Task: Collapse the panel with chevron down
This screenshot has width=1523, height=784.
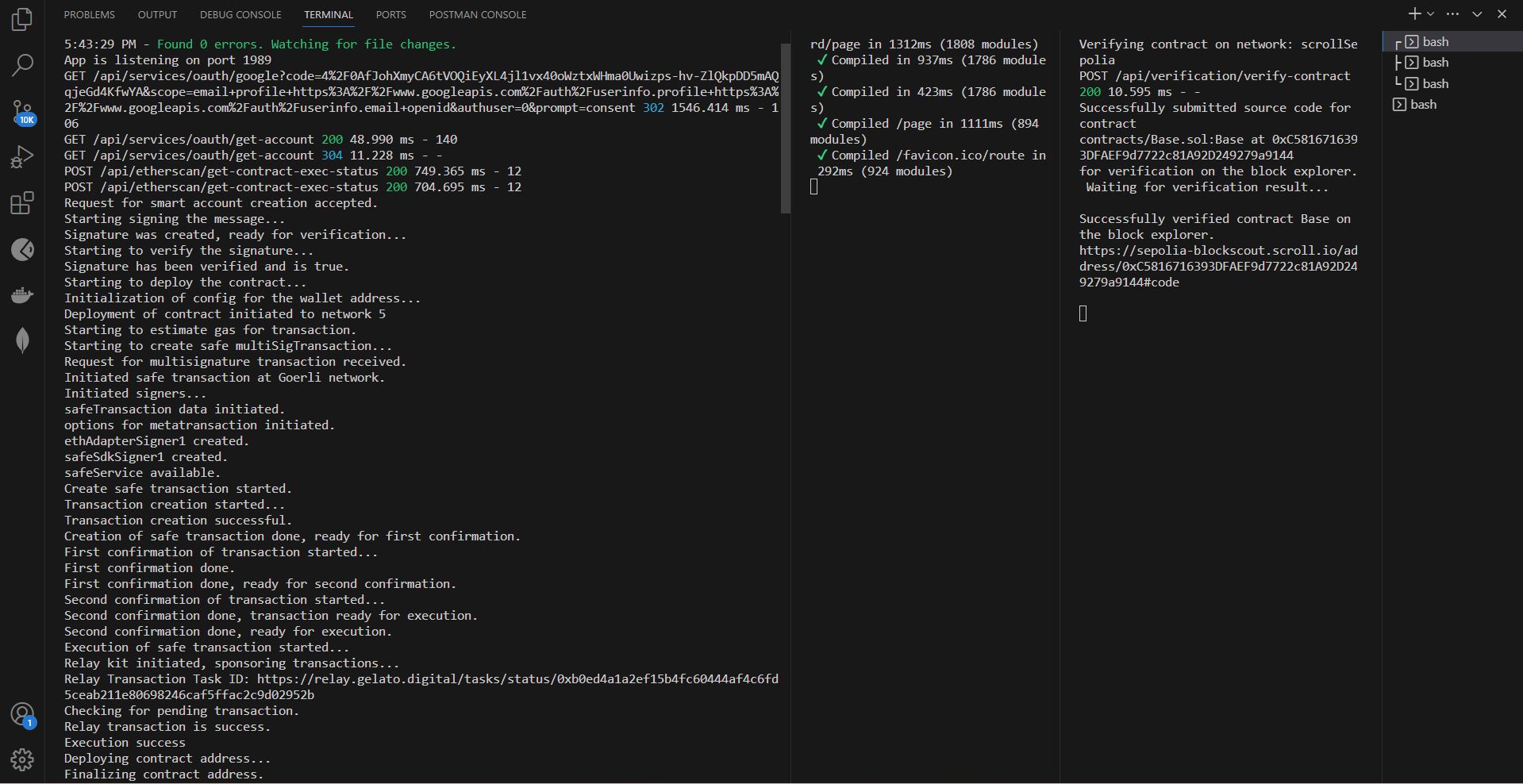Action: (x=1477, y=13)
